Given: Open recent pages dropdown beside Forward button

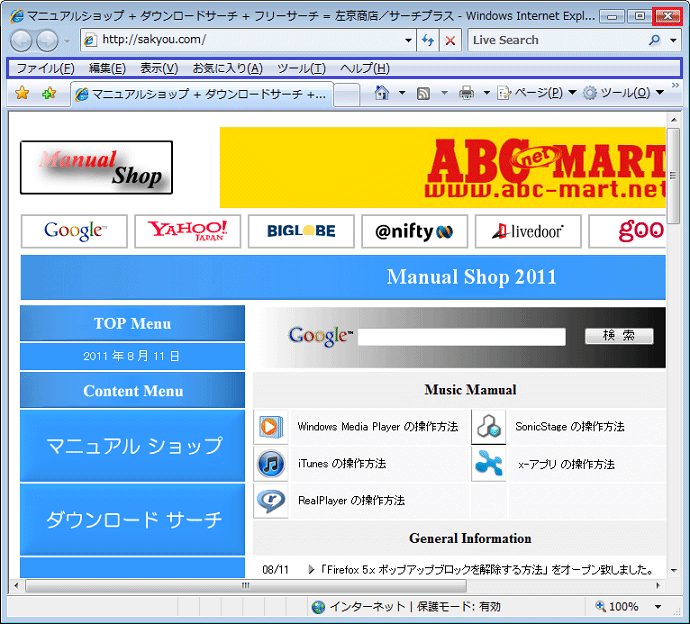Looking at the screenshot, I should pos(67,41).
